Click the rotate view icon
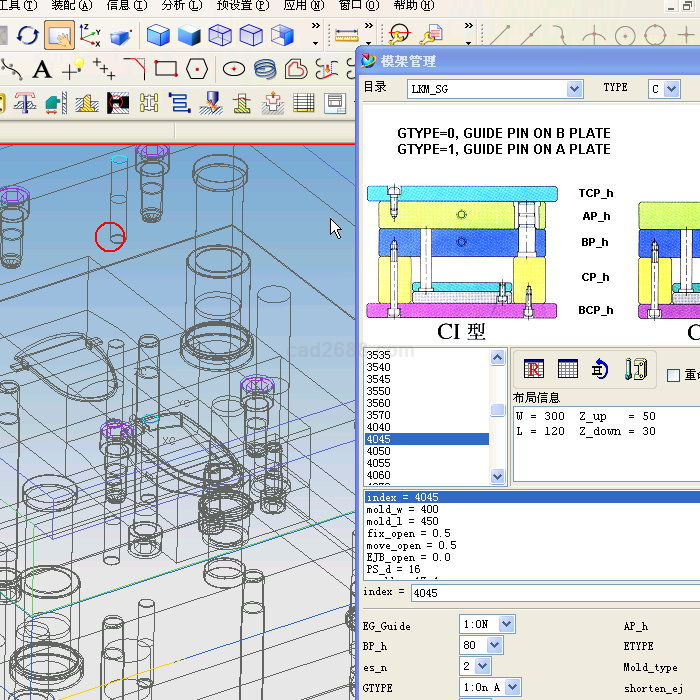700x700 pixels. click(x=27, y=37)
